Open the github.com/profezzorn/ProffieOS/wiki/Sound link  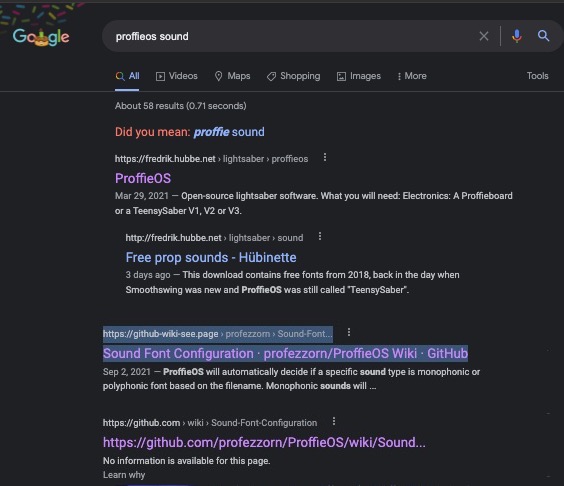tap(264, 442)
